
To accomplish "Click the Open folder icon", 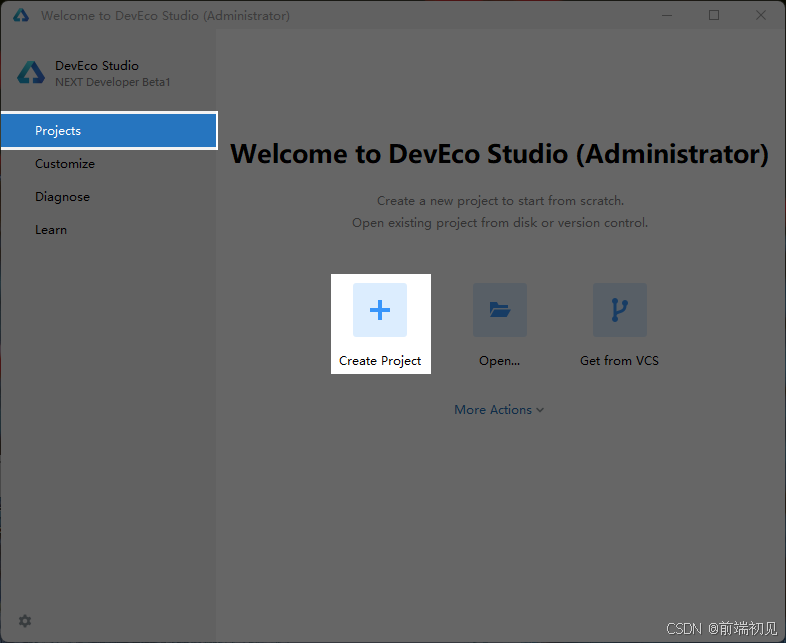I will tap(499, 310).
